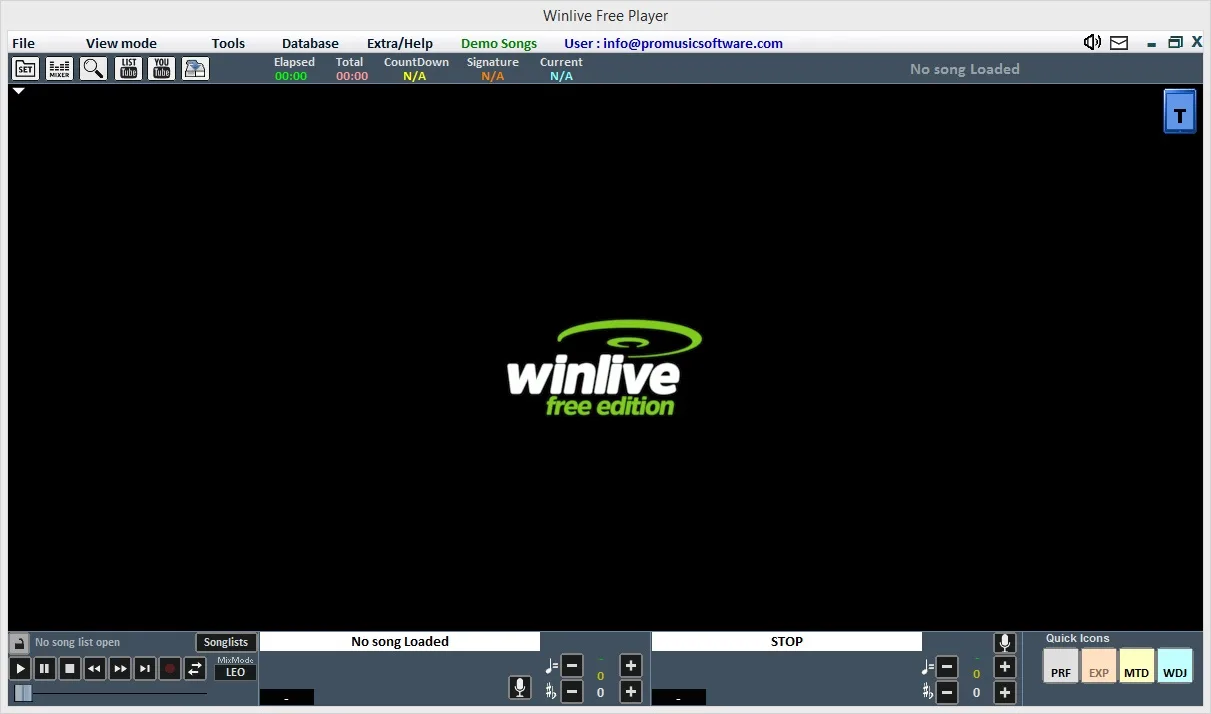Image resolution: width=1211 pixels, height=714 pixels.
Task: Expand the white dropdown triangle below toolbar
Action: click(x=19, y=91)
